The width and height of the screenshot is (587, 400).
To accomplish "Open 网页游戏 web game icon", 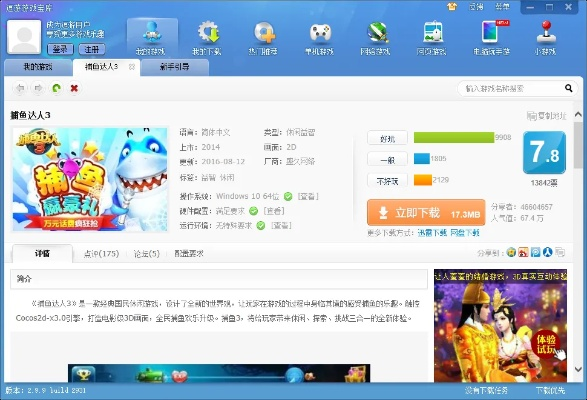I will coord(432,38).
